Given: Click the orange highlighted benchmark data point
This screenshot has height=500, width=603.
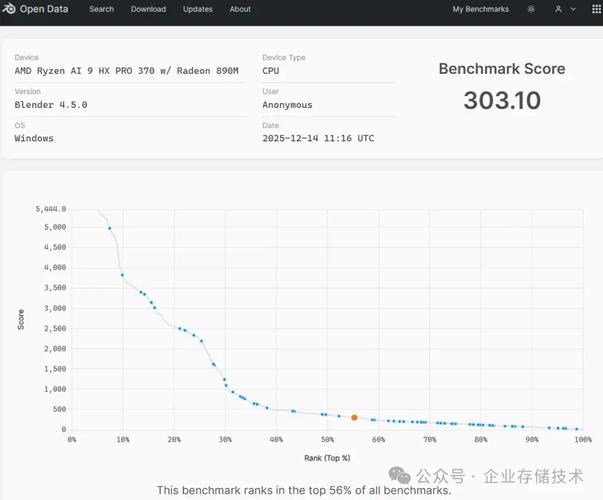Looking at the screenshot, I should [354, 418].
